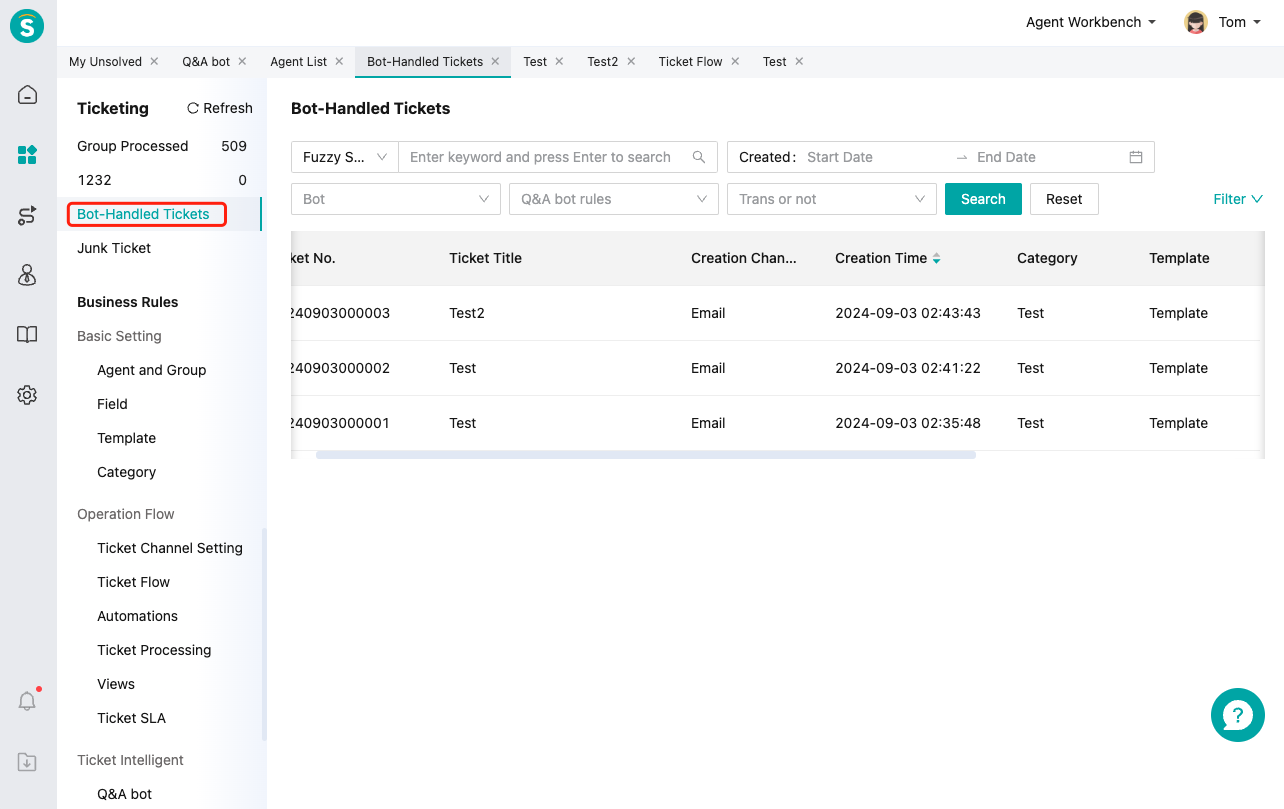Open Views settings
The width and height of the screenshot is (1284, 809).
[x=116, y=684]
